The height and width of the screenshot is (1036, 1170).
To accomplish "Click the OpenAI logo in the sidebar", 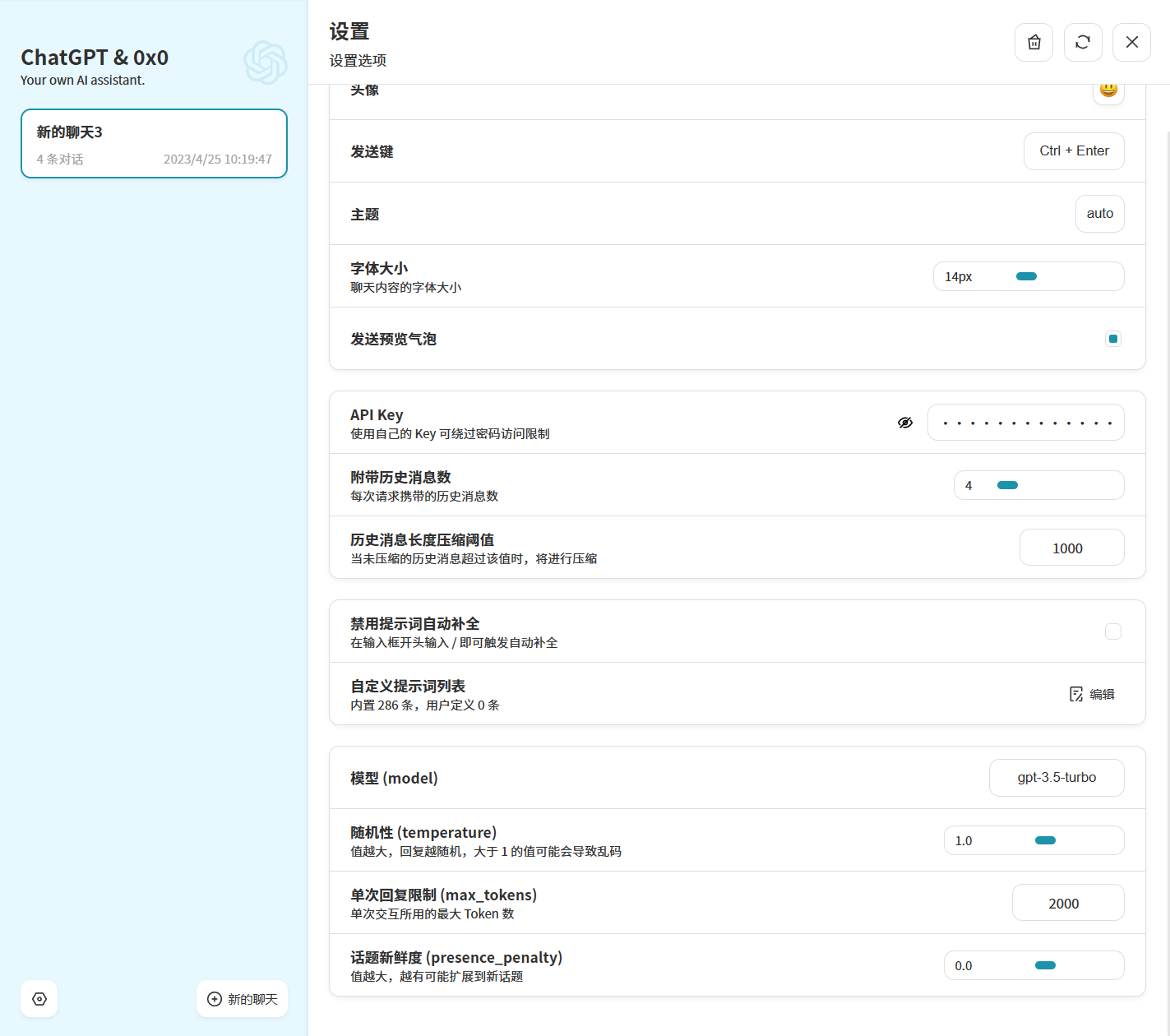I will [265, 62].
